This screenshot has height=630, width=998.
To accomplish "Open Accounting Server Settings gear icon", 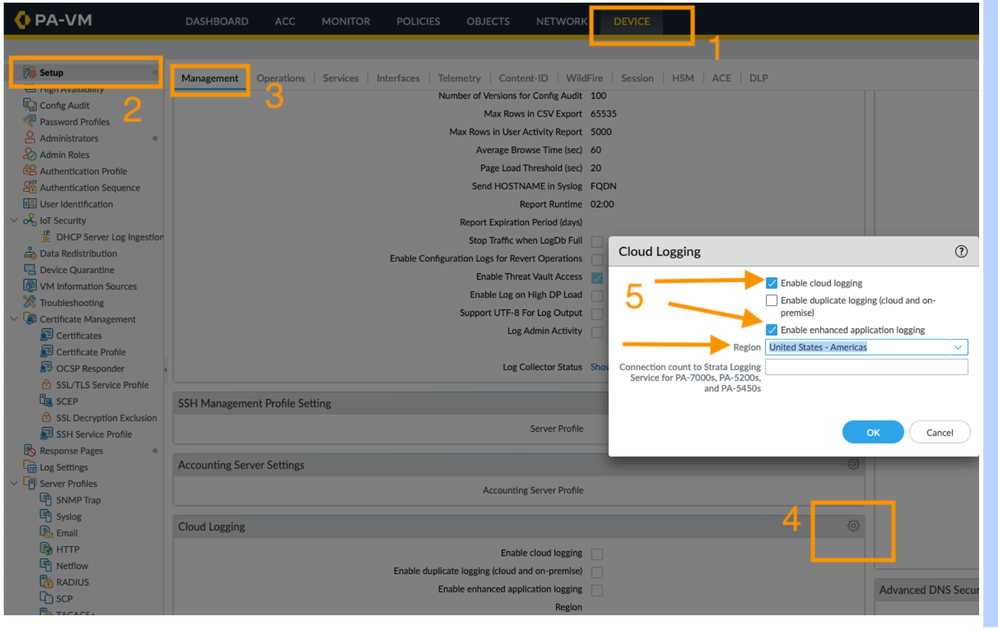I will [853, 464].
